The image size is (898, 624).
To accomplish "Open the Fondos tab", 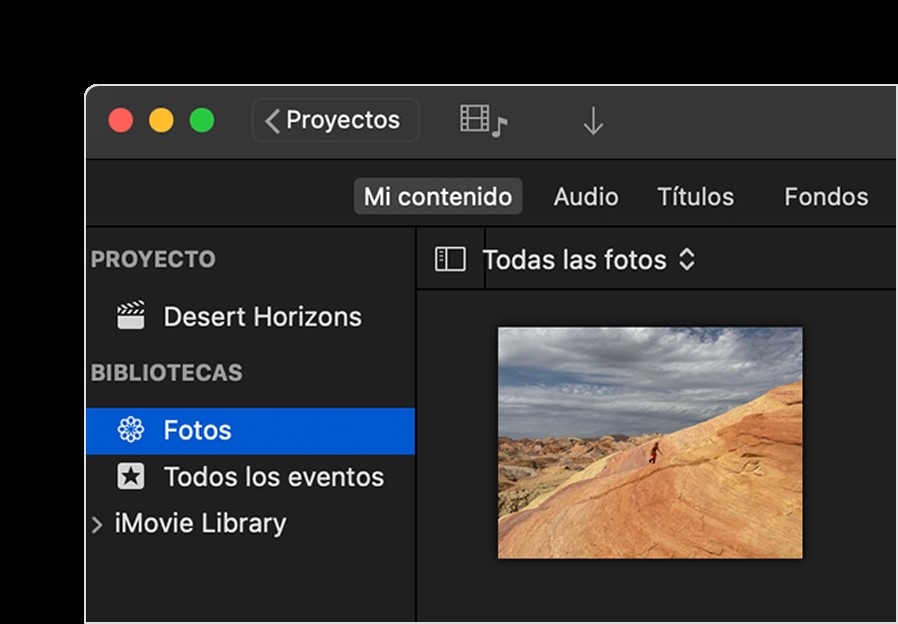I will [826, 196].
